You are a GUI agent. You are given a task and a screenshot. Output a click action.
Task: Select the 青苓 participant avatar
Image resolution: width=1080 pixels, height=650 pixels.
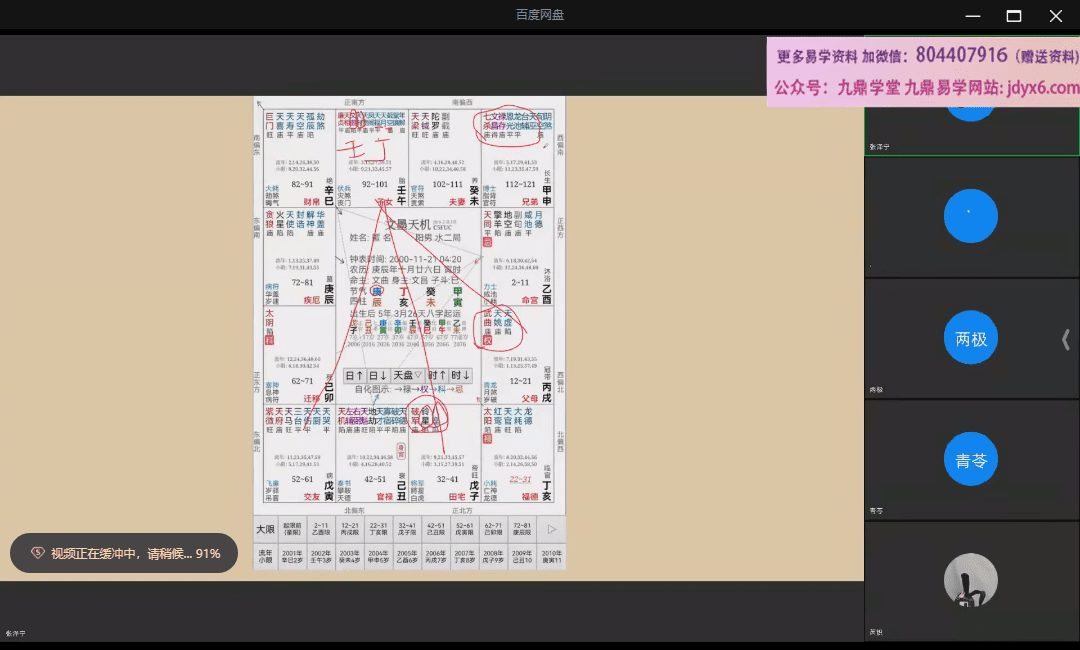pyautogui.click(x=970, y=460)
